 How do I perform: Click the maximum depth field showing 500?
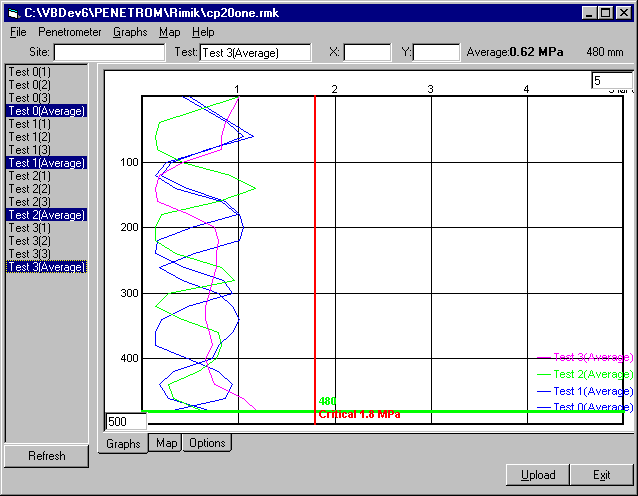tap(126, 422)
